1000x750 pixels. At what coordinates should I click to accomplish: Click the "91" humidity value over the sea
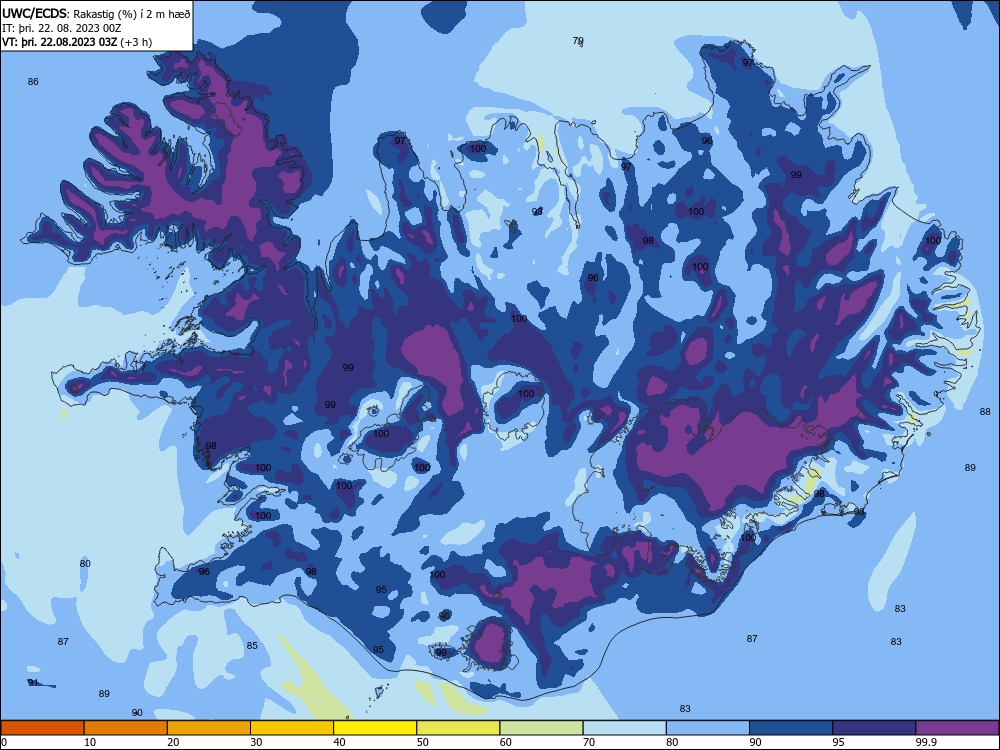pyautogui.click(x=33, y=682)
